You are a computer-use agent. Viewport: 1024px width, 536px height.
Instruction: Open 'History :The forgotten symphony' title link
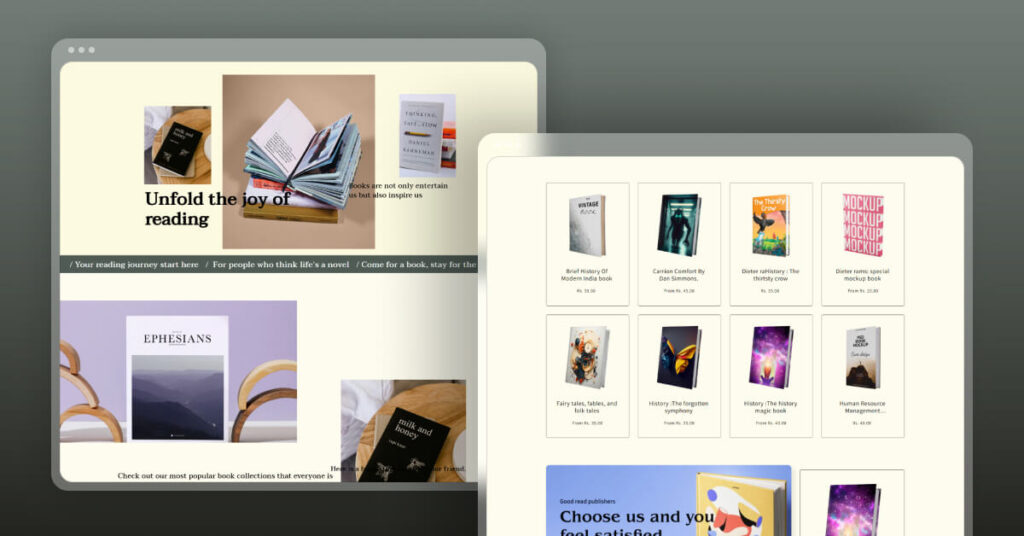point(679,406)
